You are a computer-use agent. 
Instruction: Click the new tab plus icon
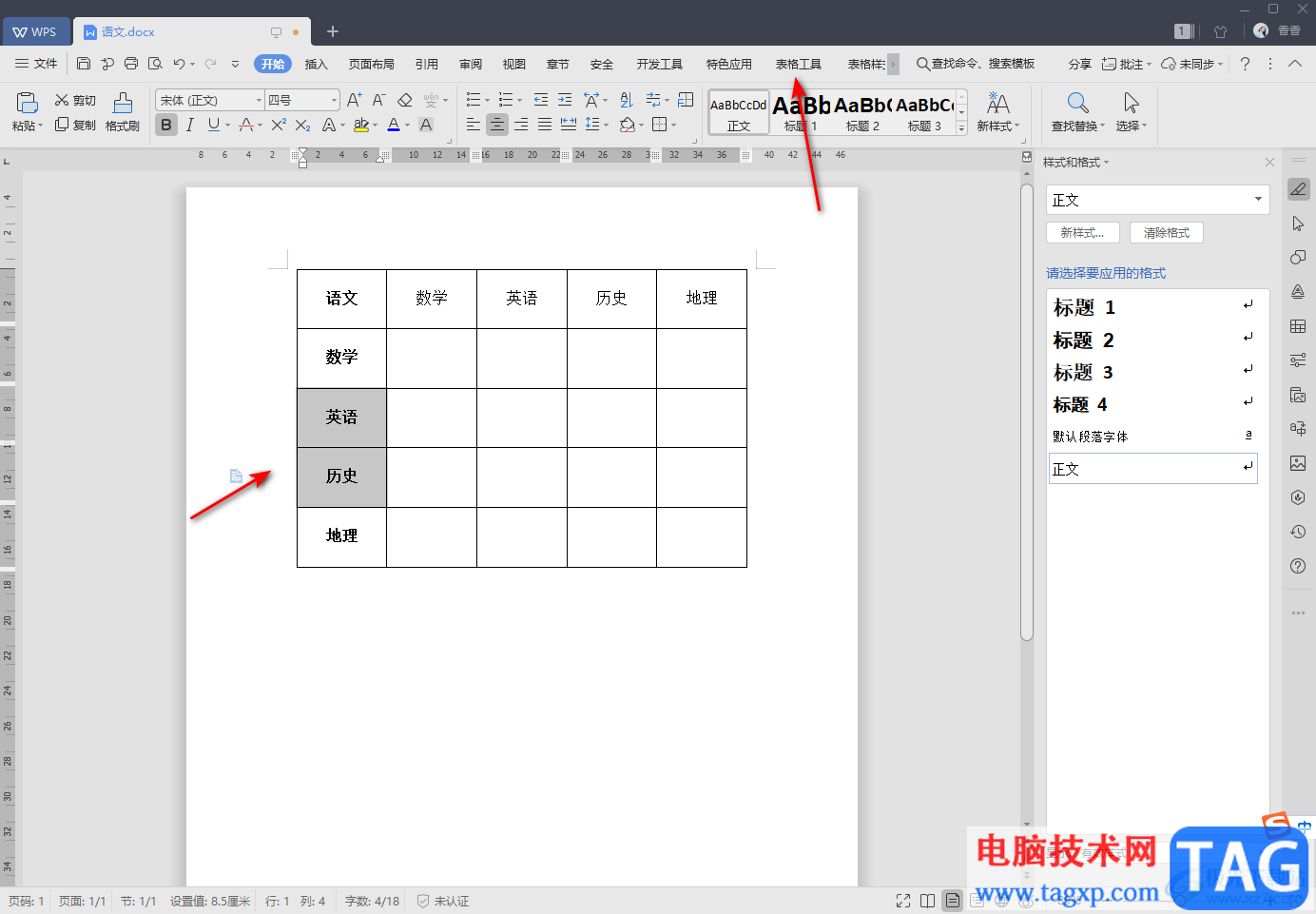[x=333, y=32]
